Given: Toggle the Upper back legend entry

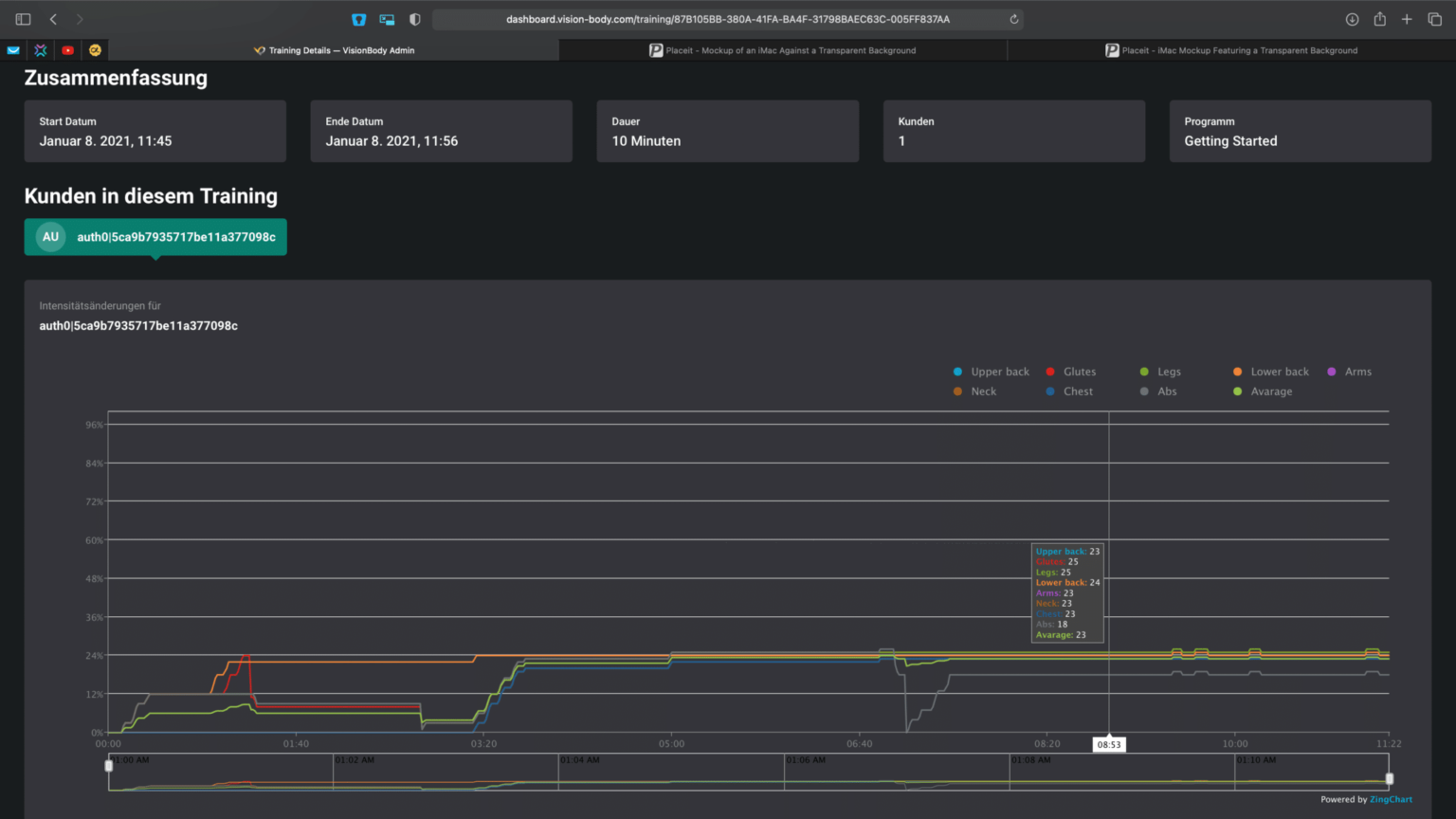Looking at the screenshot, I should pos(999,372).
